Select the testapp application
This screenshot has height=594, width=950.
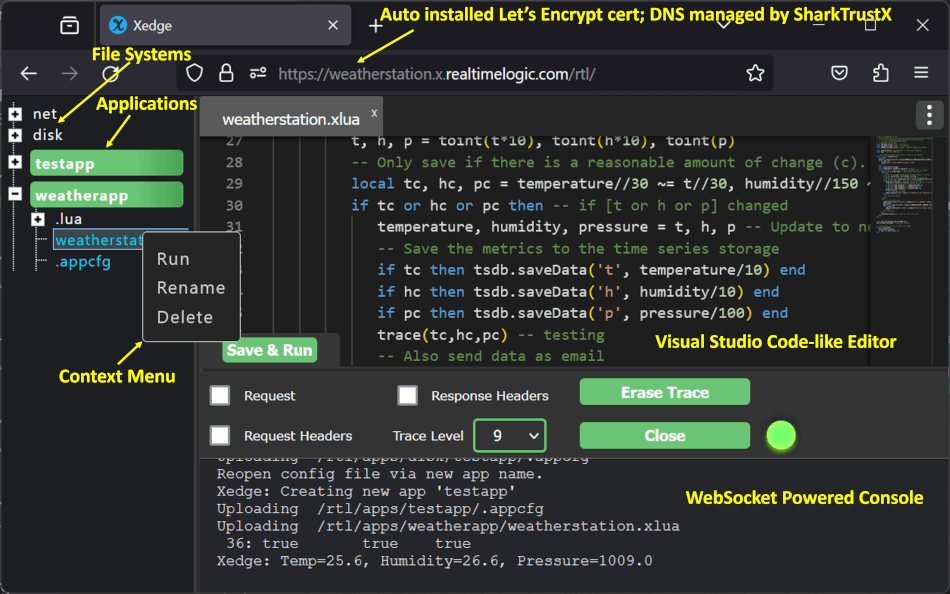(107, 163)
